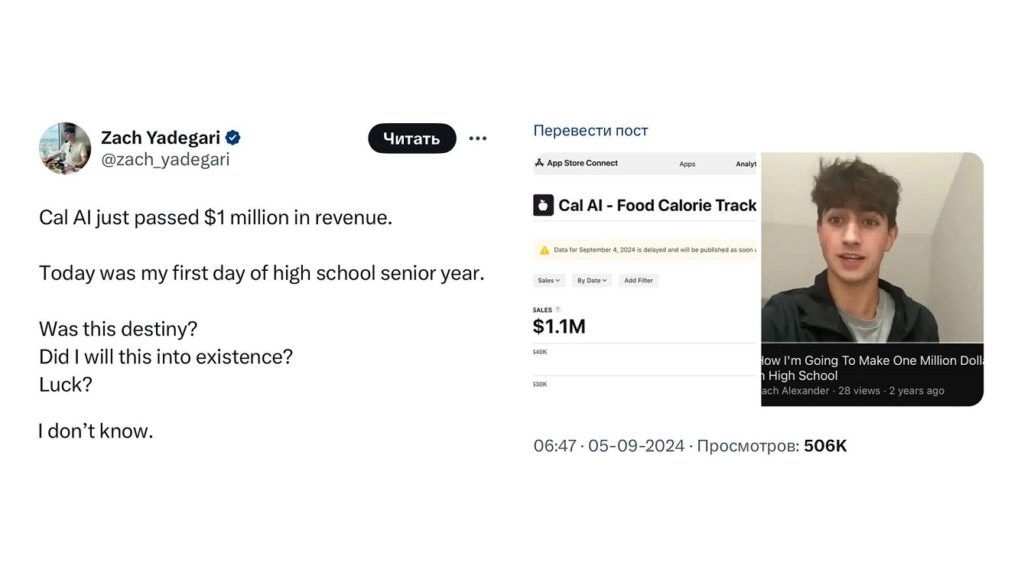Click the App Store Connect logo icon
The width and height of the screenshot is (1024, 576).
539,163
